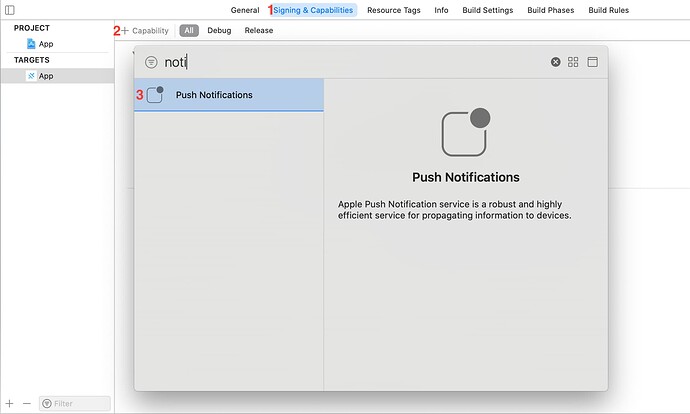Clear the capability search text
The width and height of the screenshot is (690, 414).
[555, 62]
